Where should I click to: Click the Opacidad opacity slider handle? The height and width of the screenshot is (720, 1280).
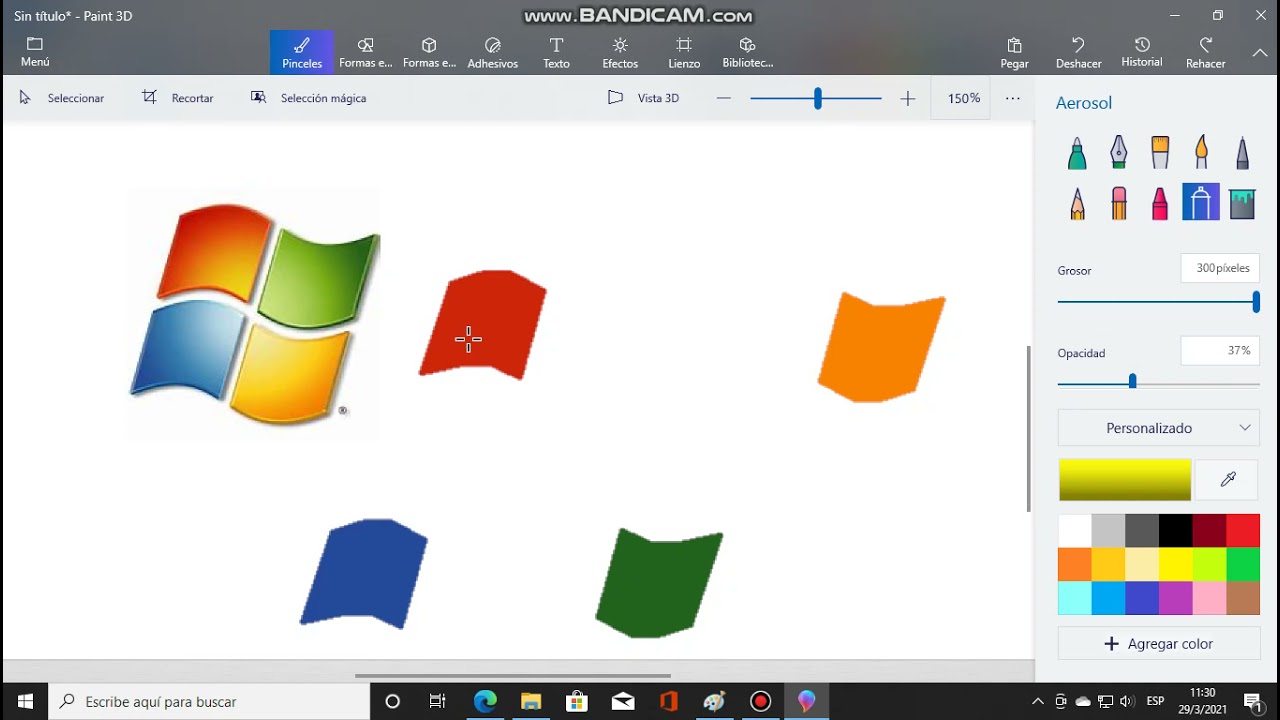[1132, 381]
